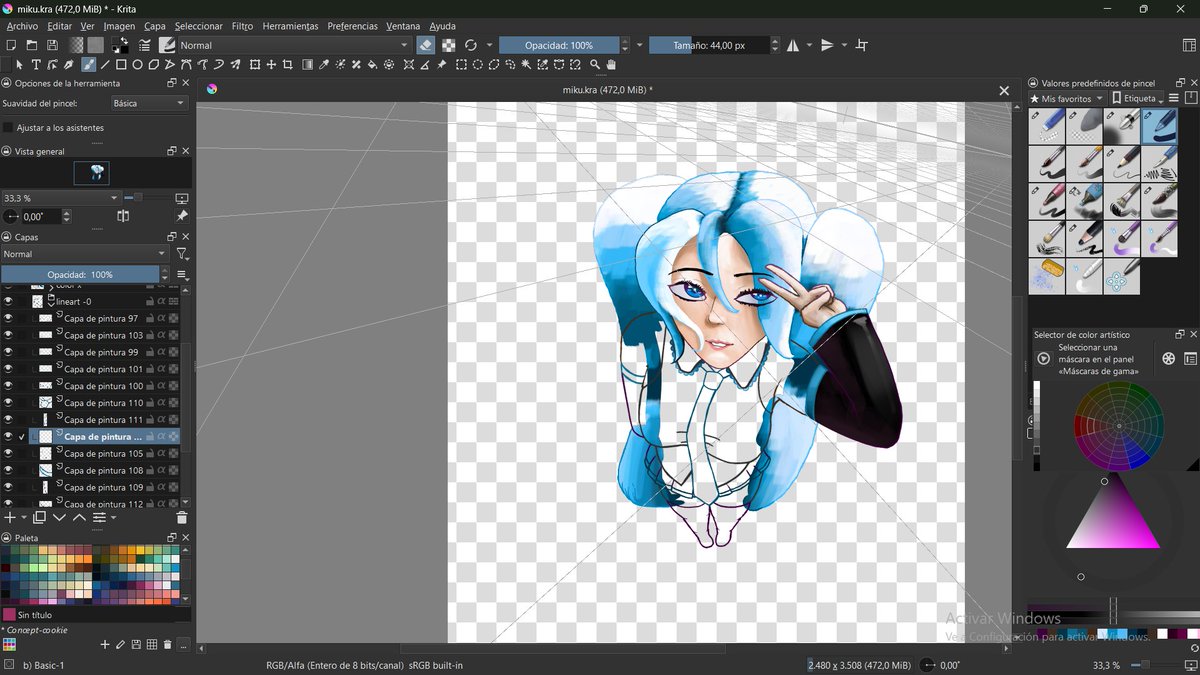This screenshot has width=1200, height=675.
Task: Expand the add layer type dropdown arrow
Action: click(x=24, y=518)
